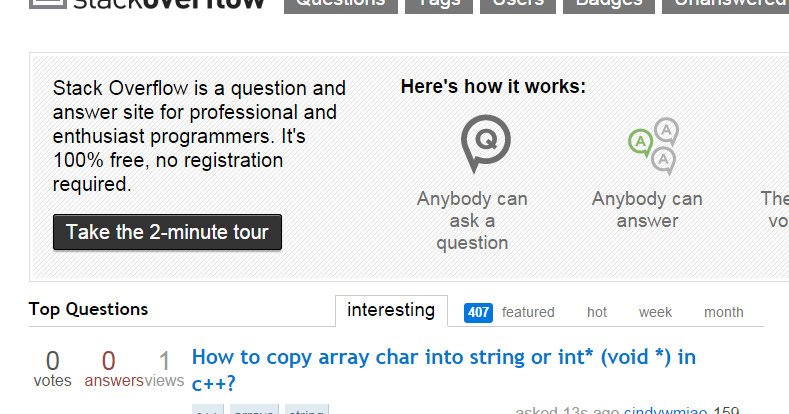
Task: Open the Questions navigation tab
Action: click(341, 6)
